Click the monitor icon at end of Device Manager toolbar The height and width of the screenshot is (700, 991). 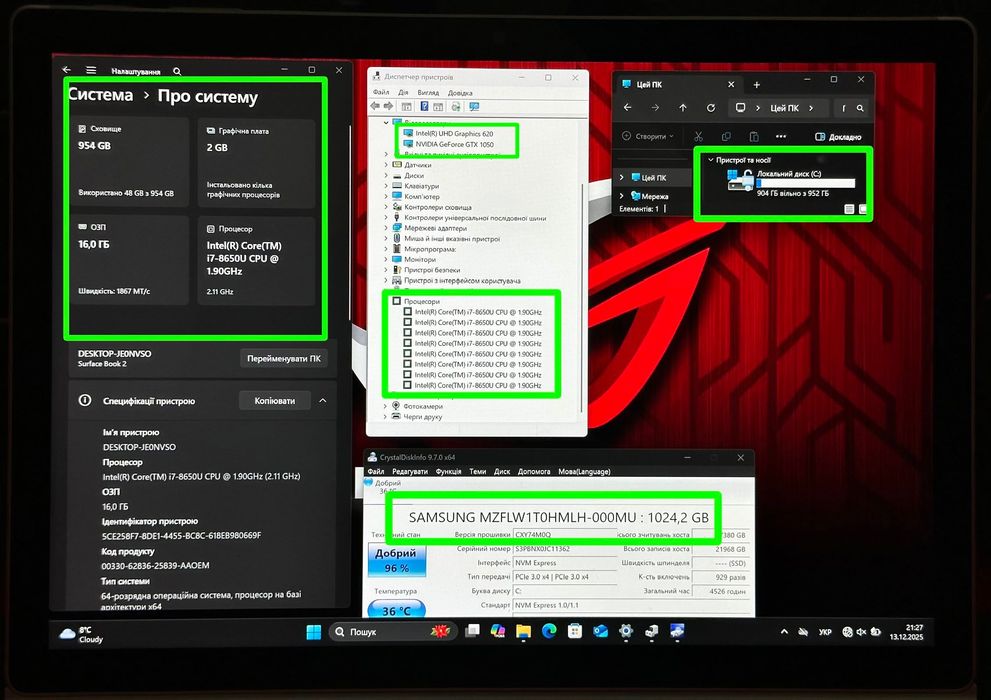[x=474, y=106]
